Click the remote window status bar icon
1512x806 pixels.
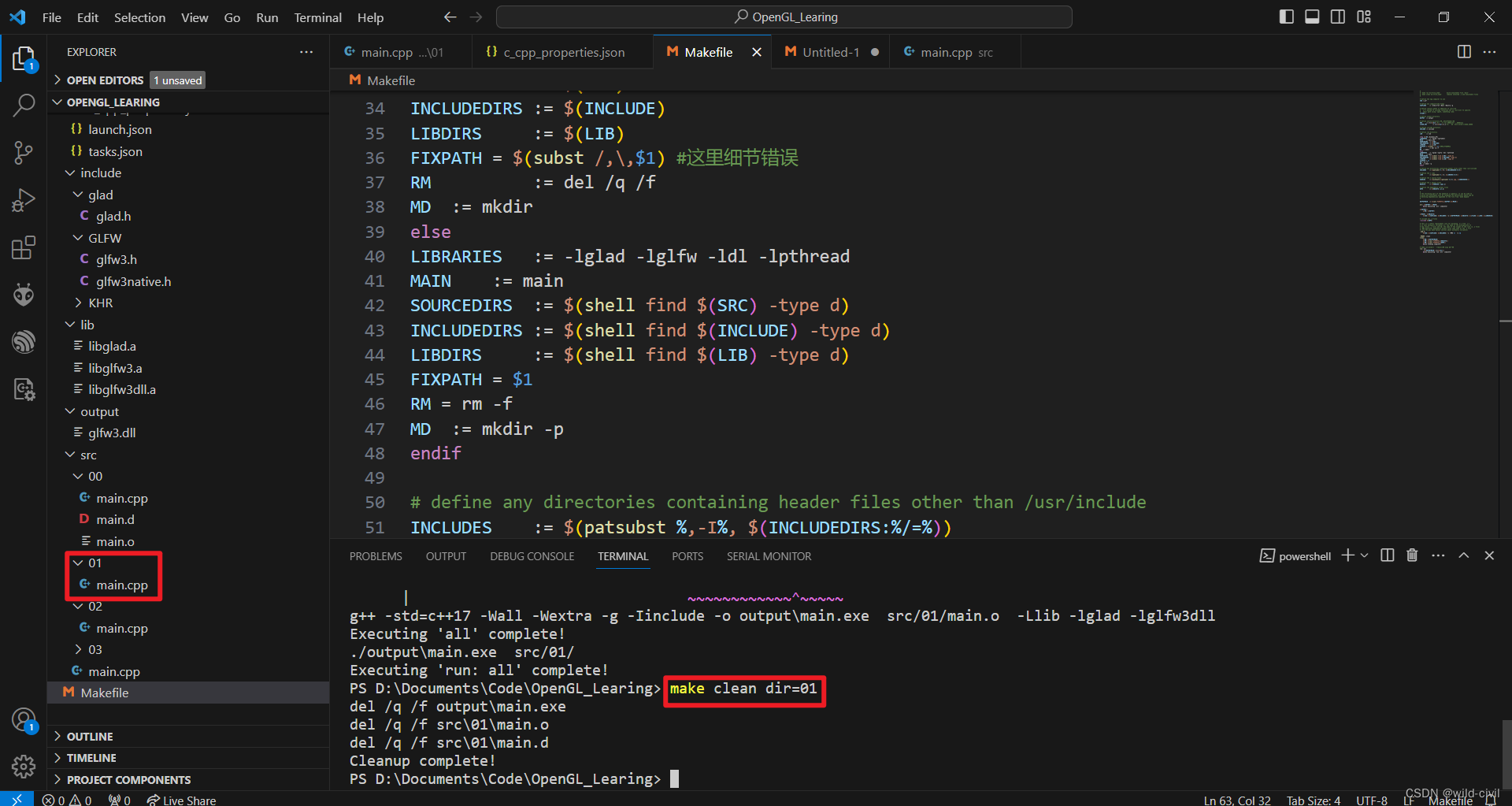pyautogui.click(x=17, y=799)
